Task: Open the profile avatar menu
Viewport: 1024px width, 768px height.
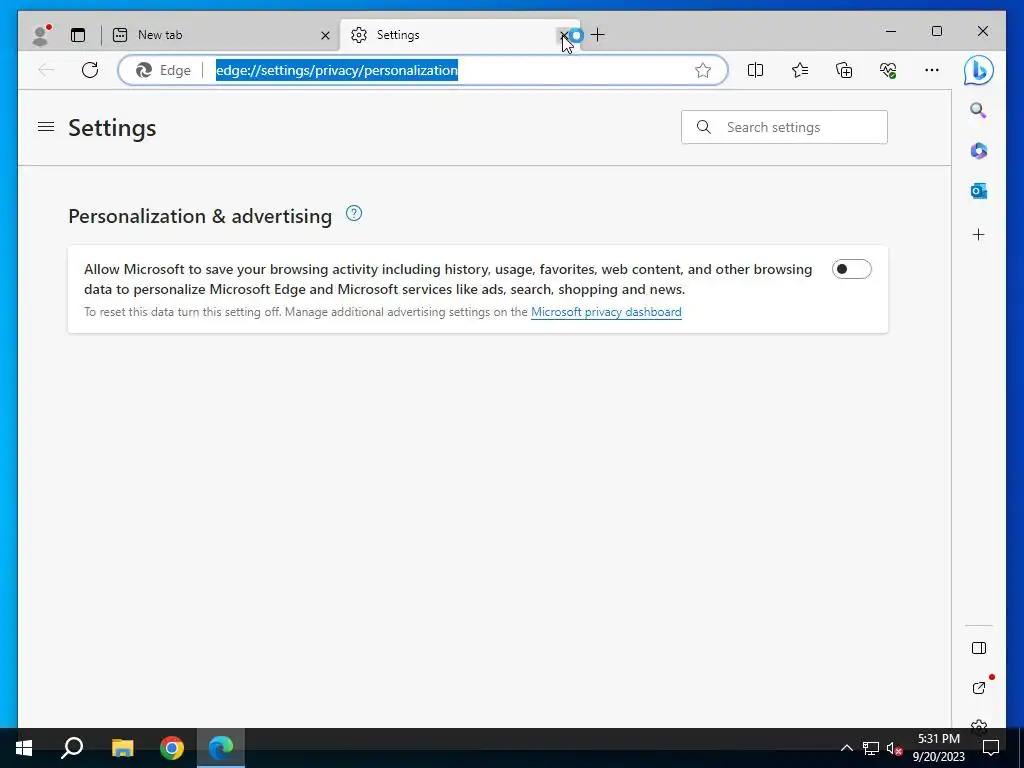Action: coord(41,35)
